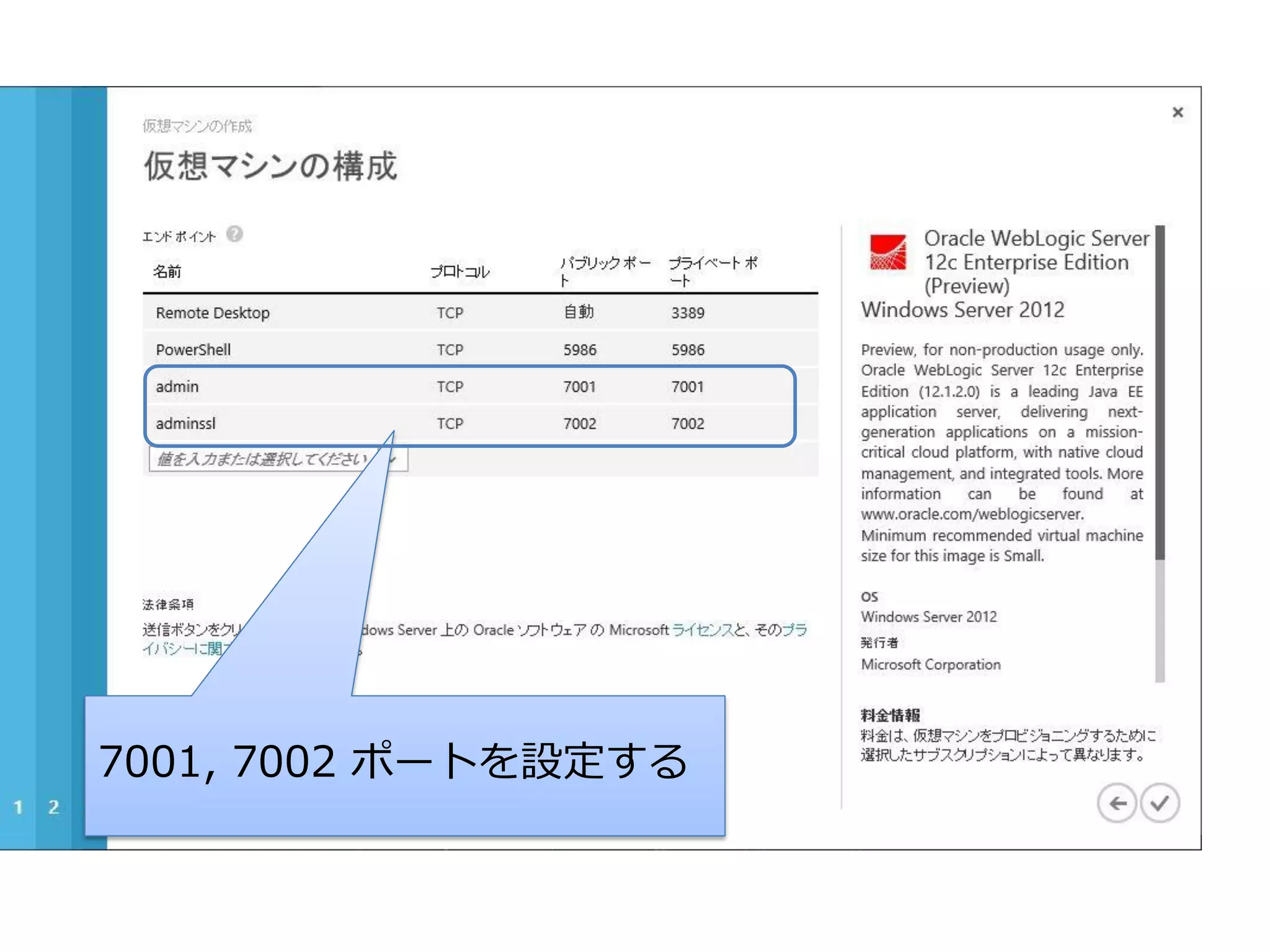Select the Remote Desktop endpoint name
This screenshot has width=1270, height=952.
[213, 312]
